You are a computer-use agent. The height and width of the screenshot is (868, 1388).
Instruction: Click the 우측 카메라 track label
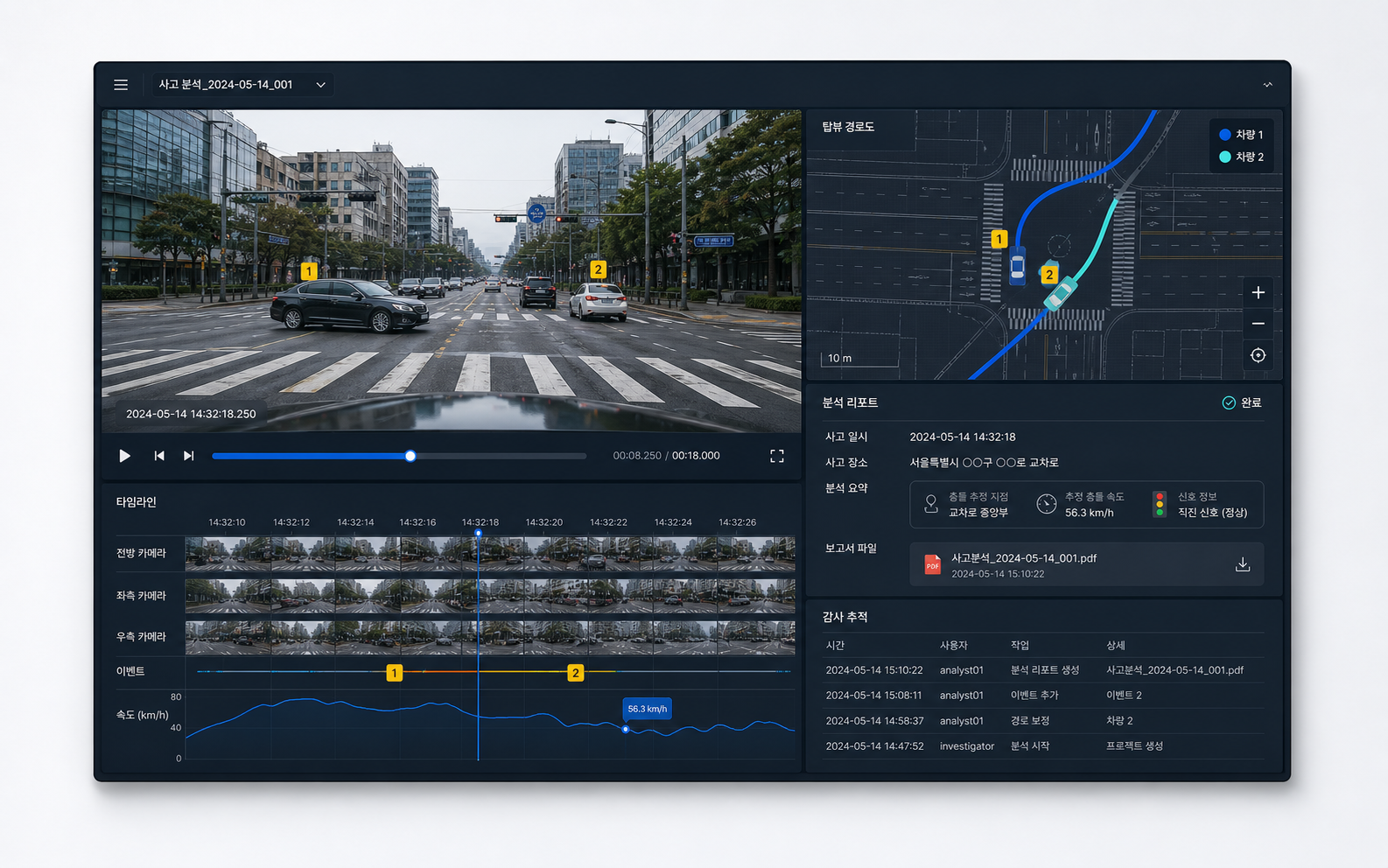pos(141,637)
